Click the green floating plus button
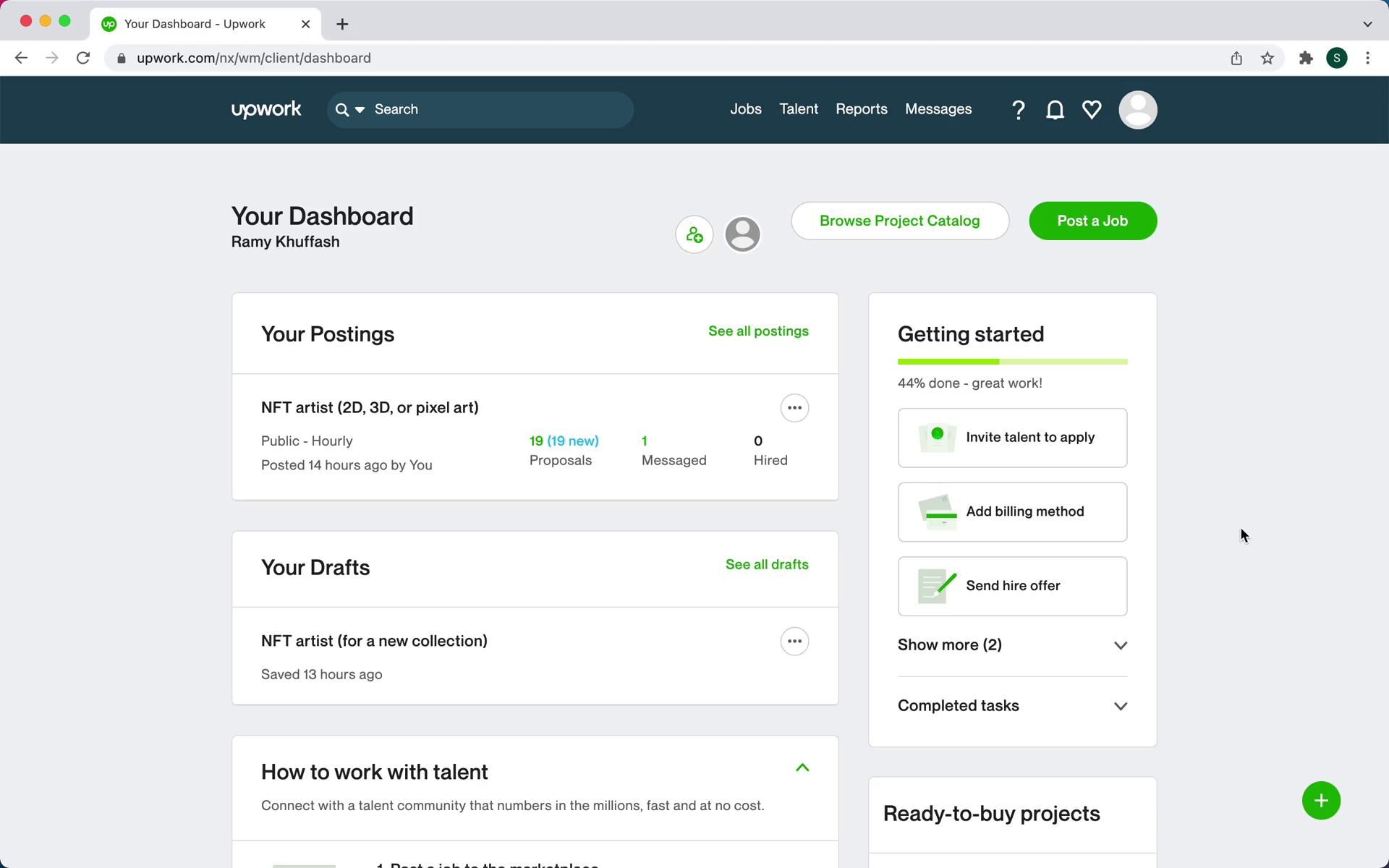The height and width of the screenshot is (868, 1389). [x=1320, y=801]
